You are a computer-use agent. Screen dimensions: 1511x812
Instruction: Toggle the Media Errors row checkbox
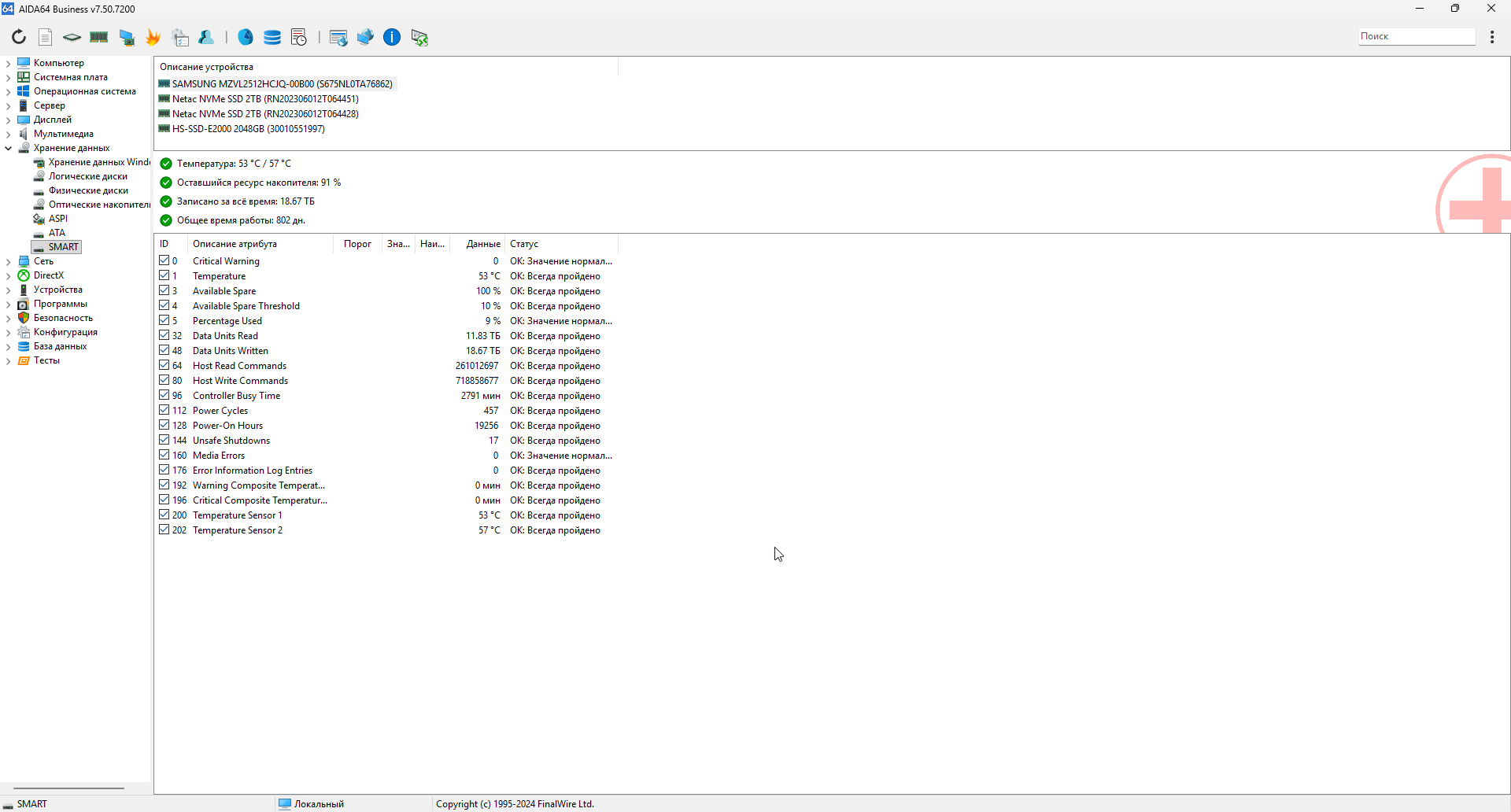164,455
